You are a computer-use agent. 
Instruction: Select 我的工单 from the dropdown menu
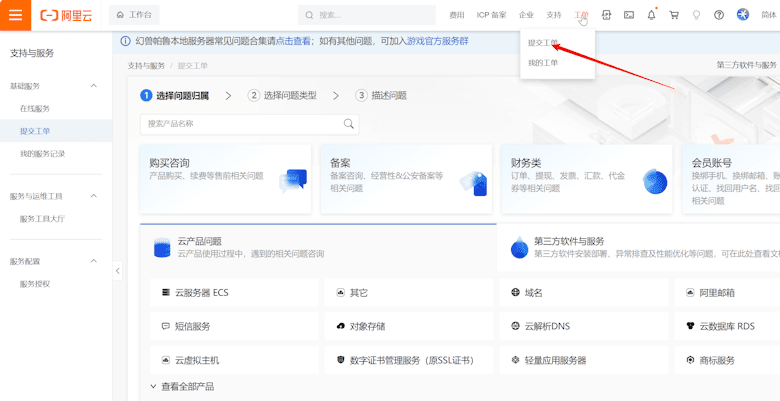(543, 63)
